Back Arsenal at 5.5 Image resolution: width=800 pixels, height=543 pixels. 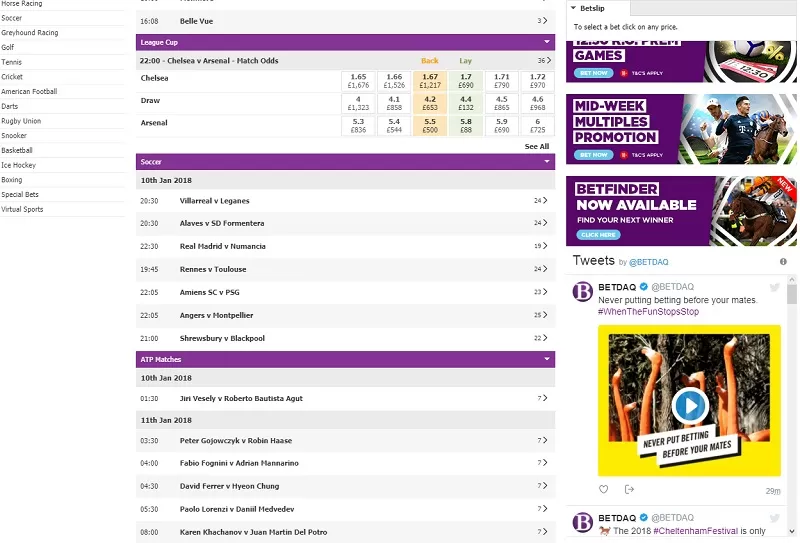430,126
